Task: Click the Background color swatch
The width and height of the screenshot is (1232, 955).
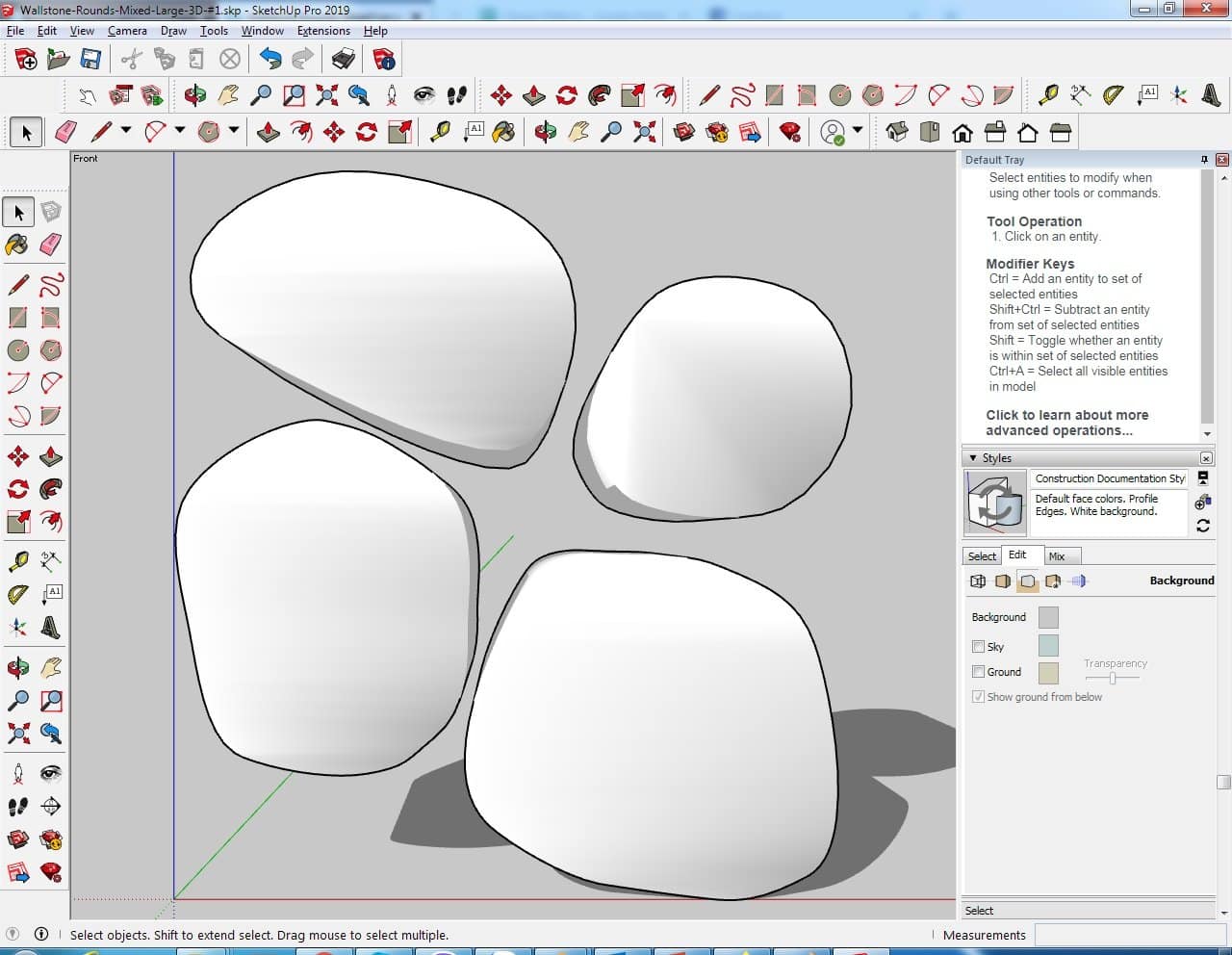Action: pyautogui.click(x=1048, y=617)
